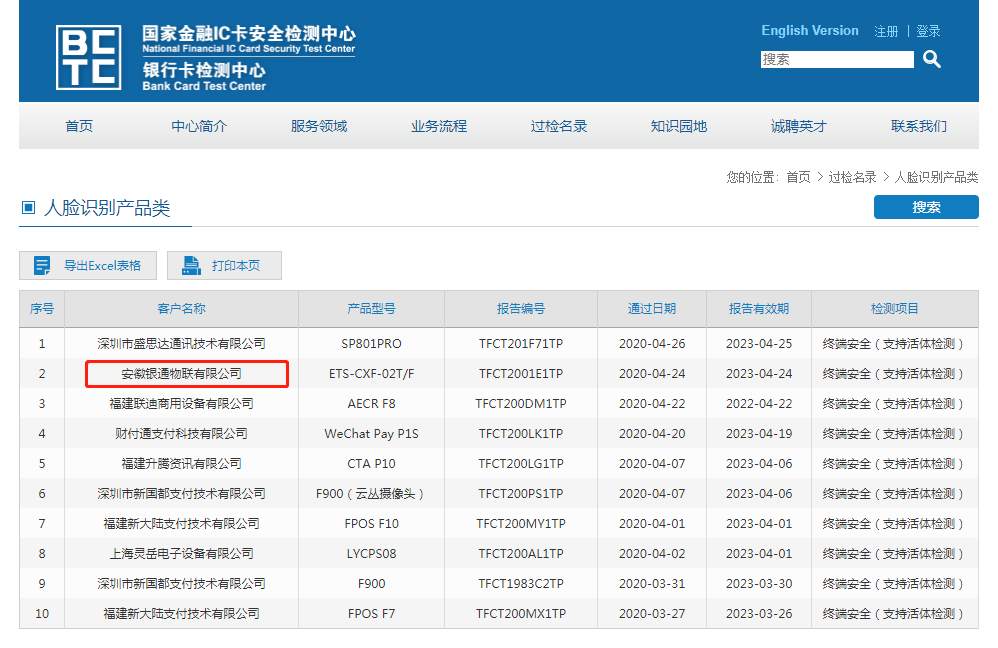Viewport: 998px width, 648px height.
Task: Click the square icon before 人脸识别产品类
Action: click(28, 208)
